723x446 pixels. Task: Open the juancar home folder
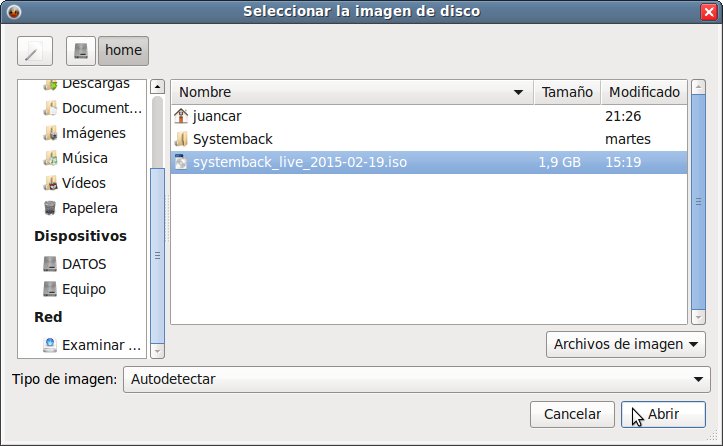point(217,116)
